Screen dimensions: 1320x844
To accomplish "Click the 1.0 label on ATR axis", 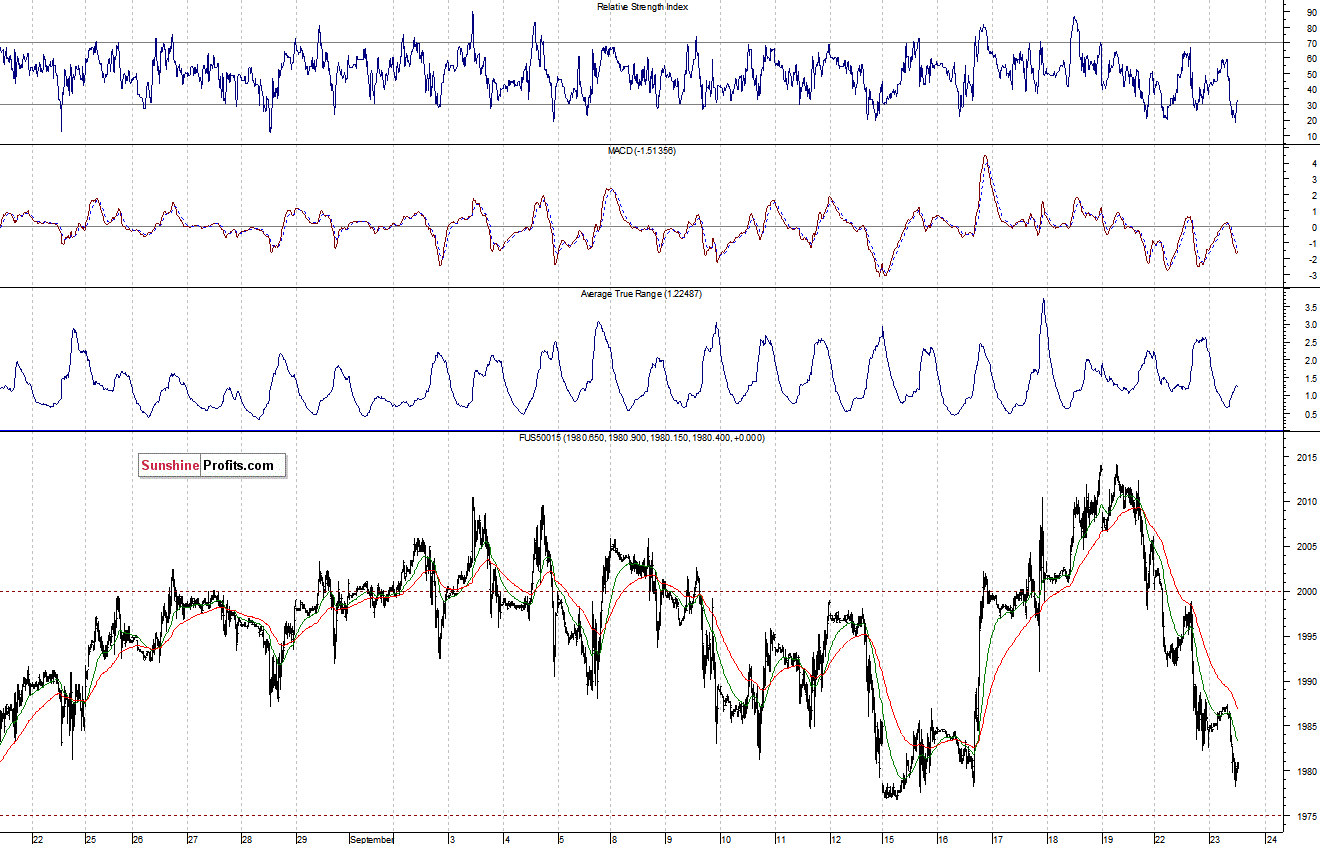I will point(1310,396).
